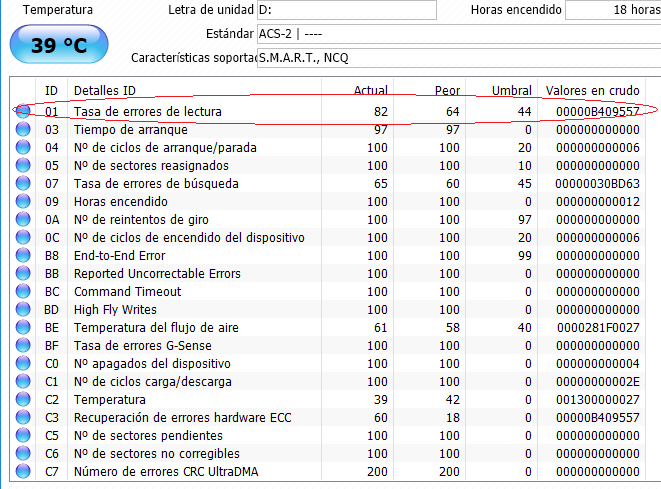Select 'Nº de ciclos carga/descarga' row

click(327, 382)
